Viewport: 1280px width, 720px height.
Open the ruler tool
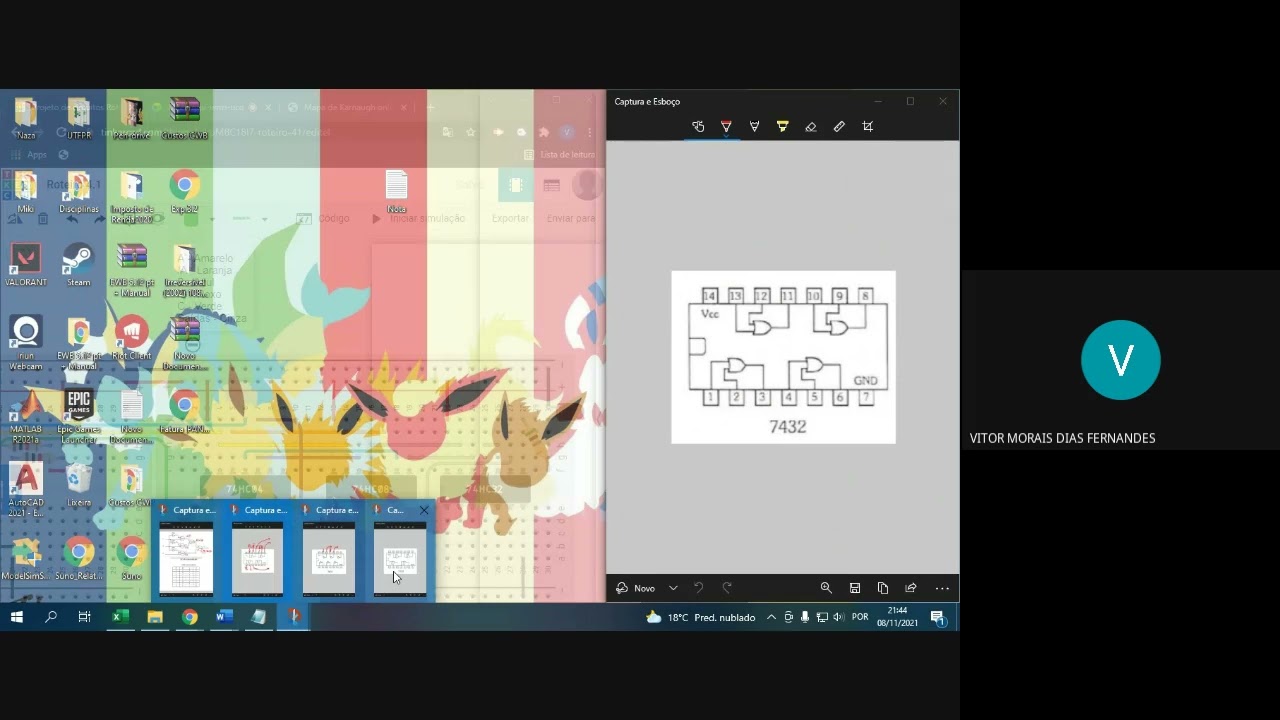pyautogui.click(x=839, y=127)
